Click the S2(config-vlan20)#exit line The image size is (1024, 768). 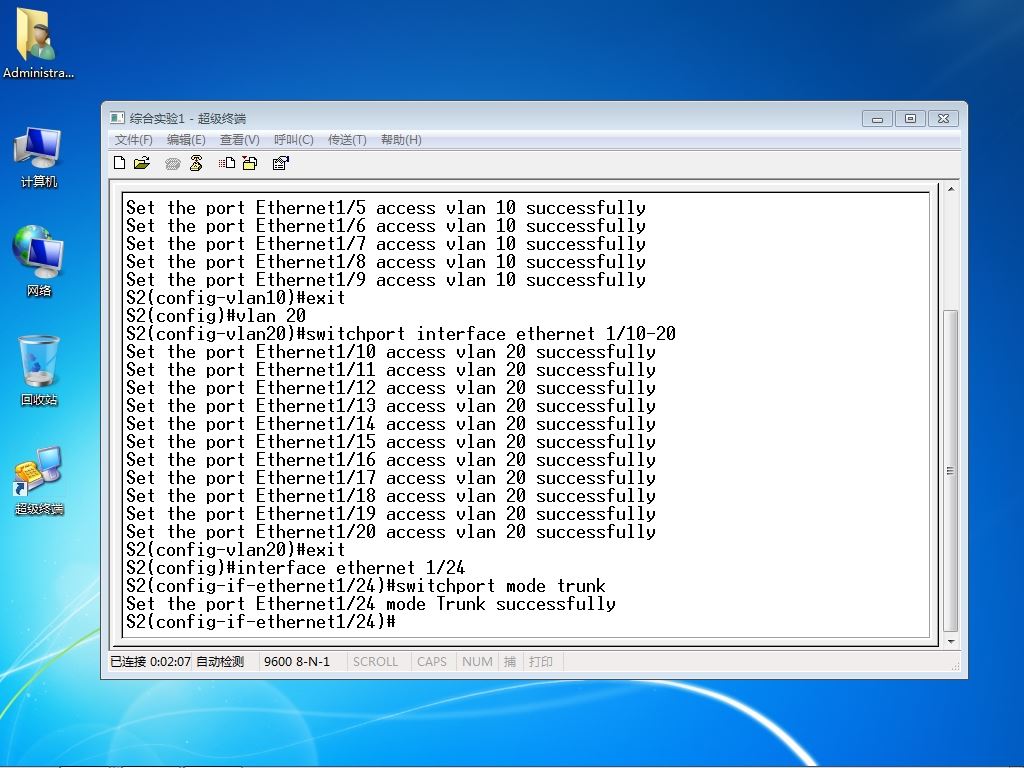pos(235,550)
